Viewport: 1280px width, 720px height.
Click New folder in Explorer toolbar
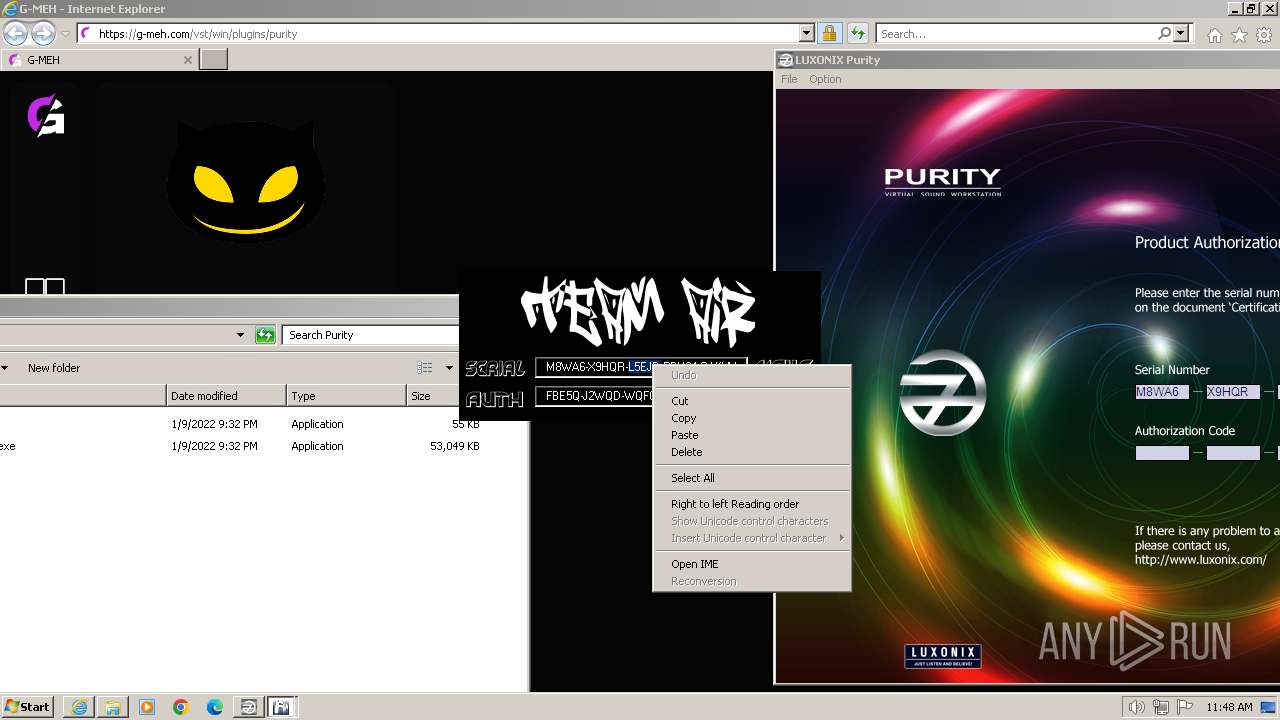(x=54, y=368)
